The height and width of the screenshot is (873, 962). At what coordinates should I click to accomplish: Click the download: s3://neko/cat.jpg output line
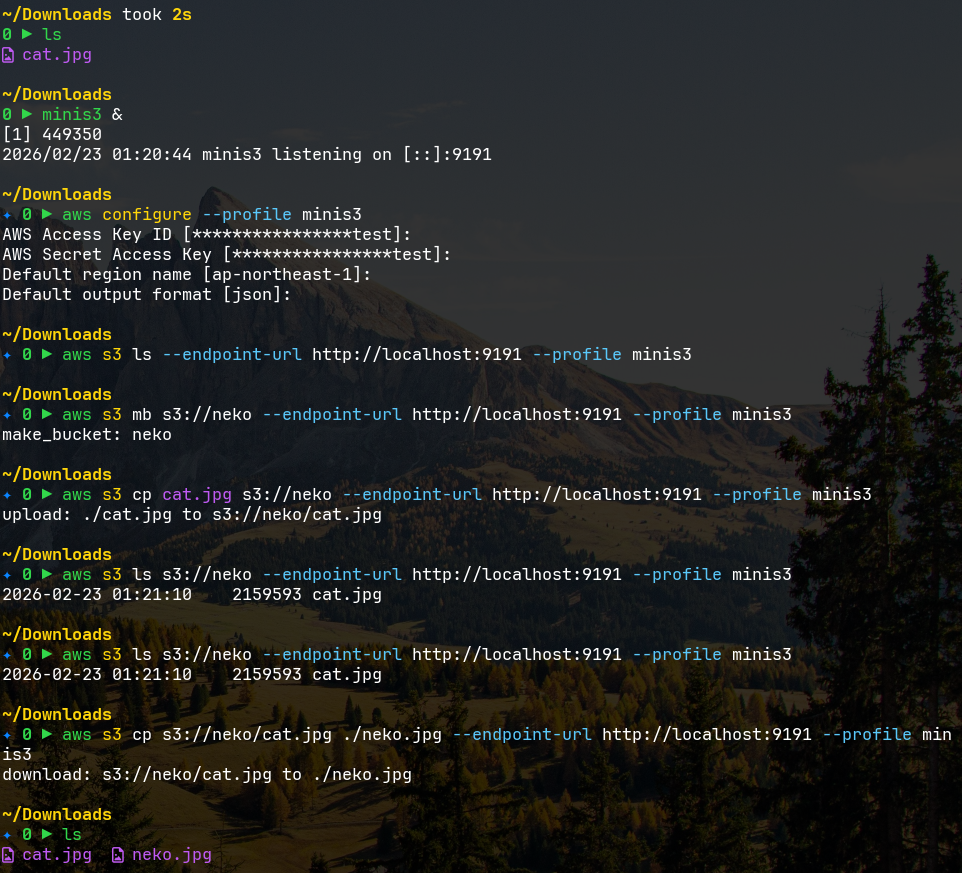[x=206, y=775]
